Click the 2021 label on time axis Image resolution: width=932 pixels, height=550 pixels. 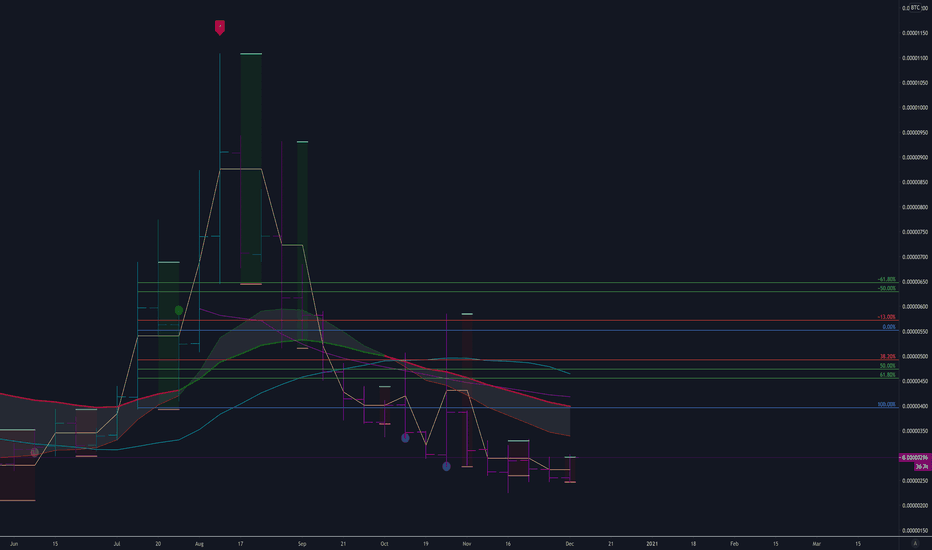(x=652, y=543)
